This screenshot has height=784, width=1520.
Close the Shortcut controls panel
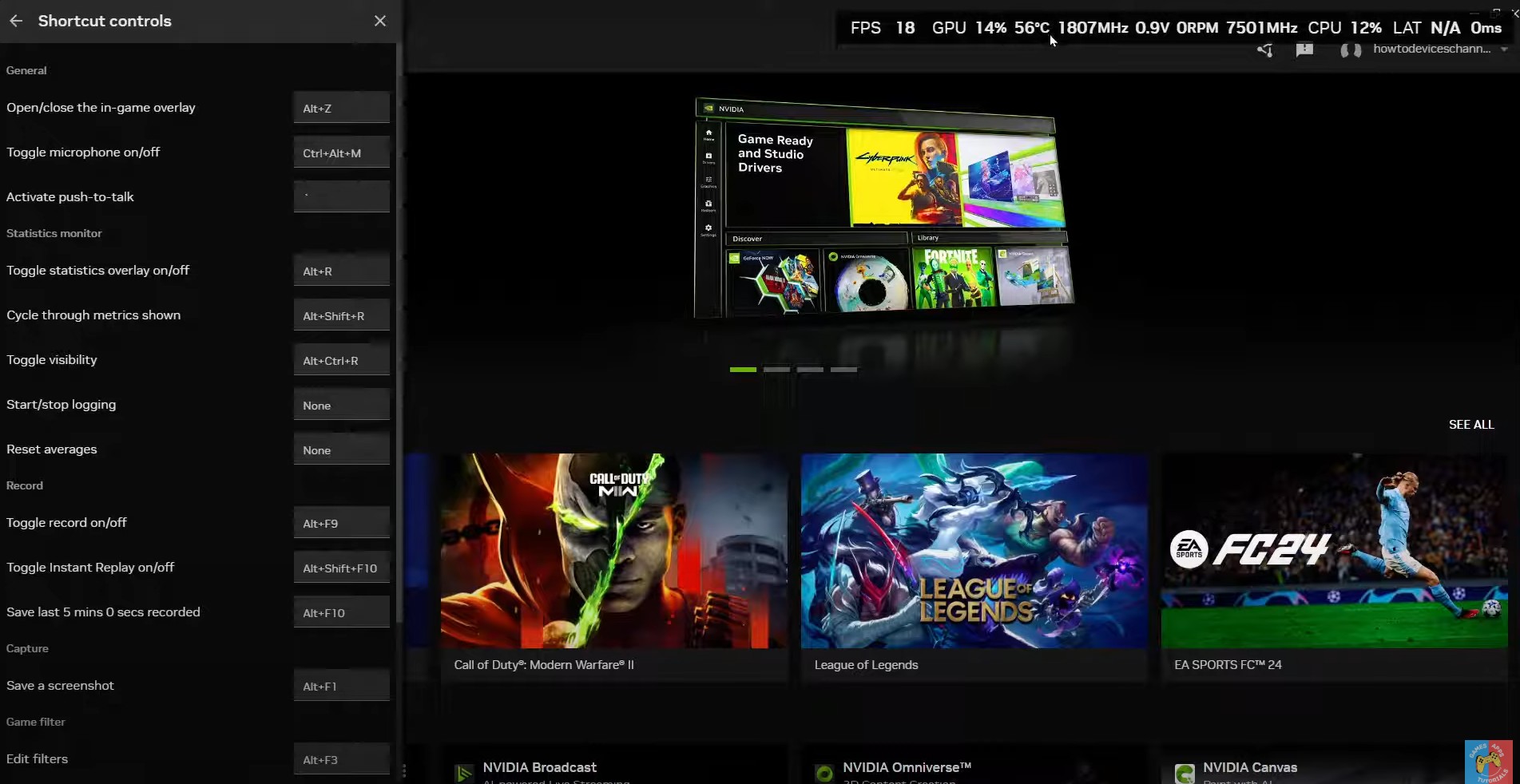click(380, 21)
